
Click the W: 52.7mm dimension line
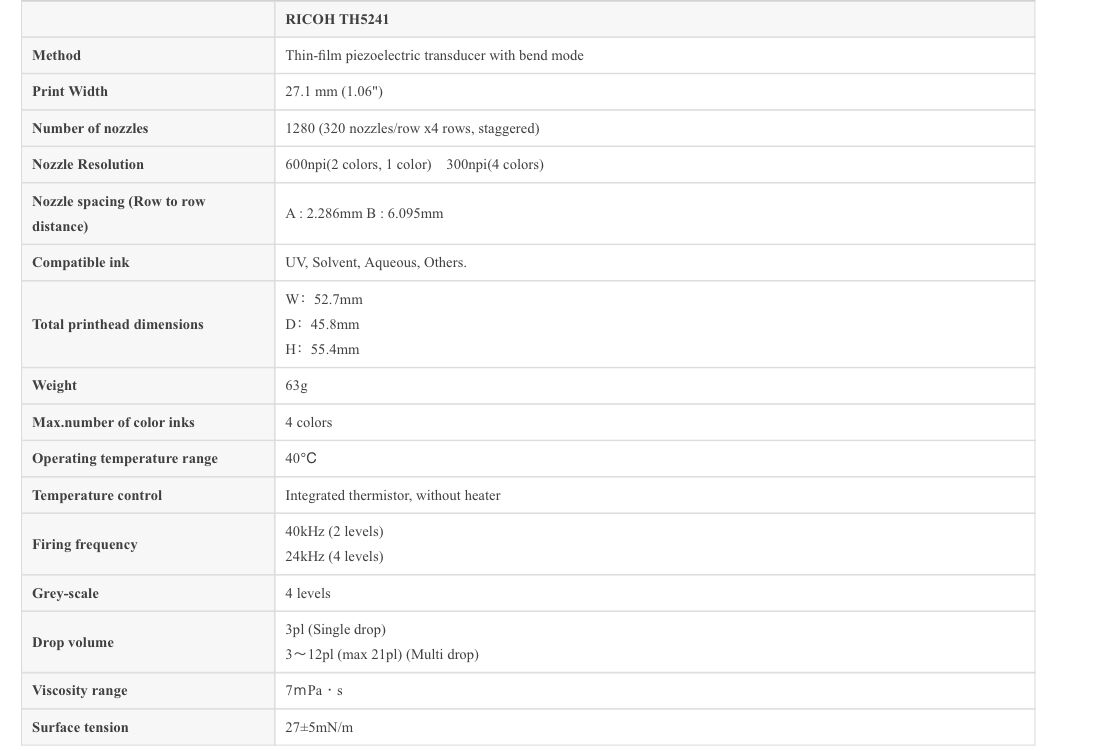pyautogui.click(x=324, y=299)
